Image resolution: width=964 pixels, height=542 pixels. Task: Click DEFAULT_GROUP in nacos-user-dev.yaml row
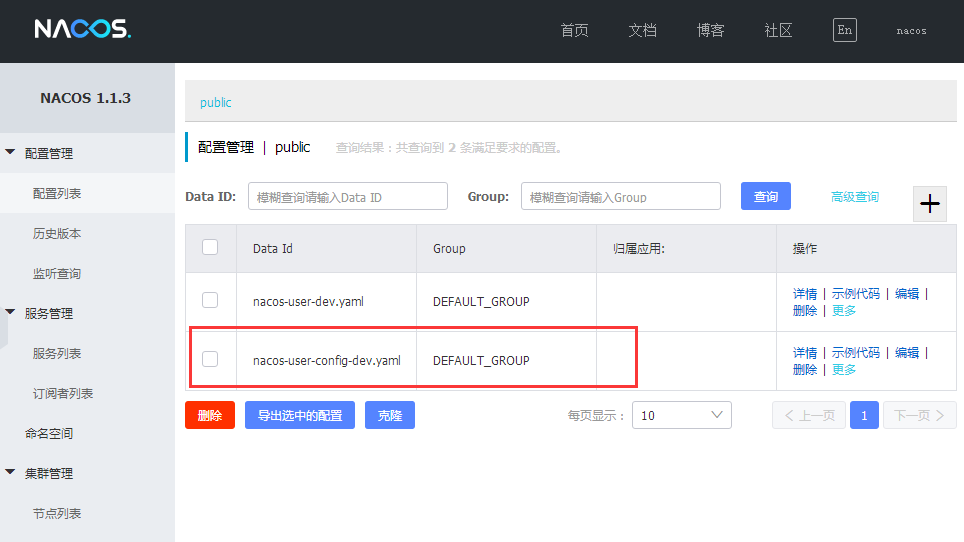[481, 302]
